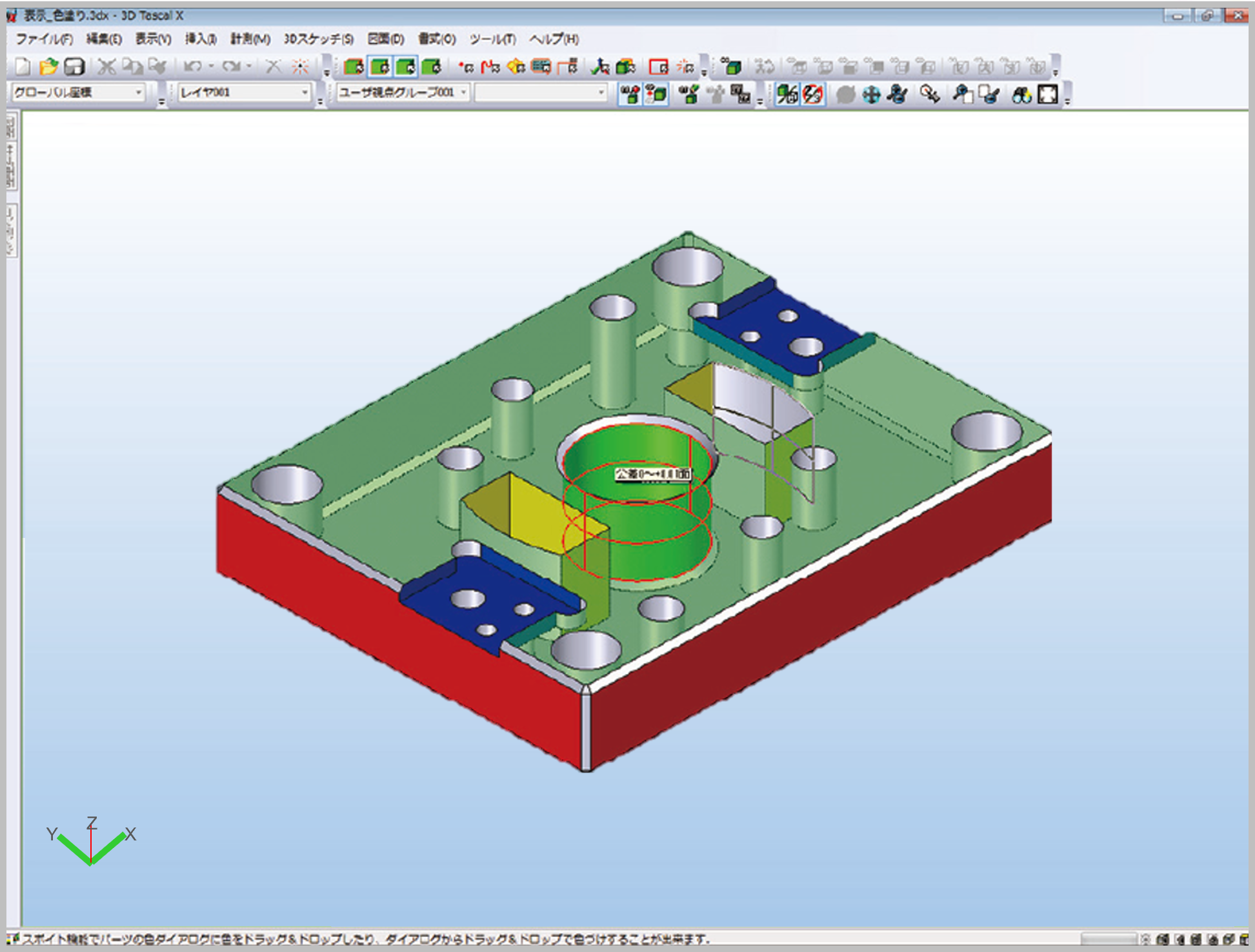Open the Redo history dropdown arrow

[249, 66]
